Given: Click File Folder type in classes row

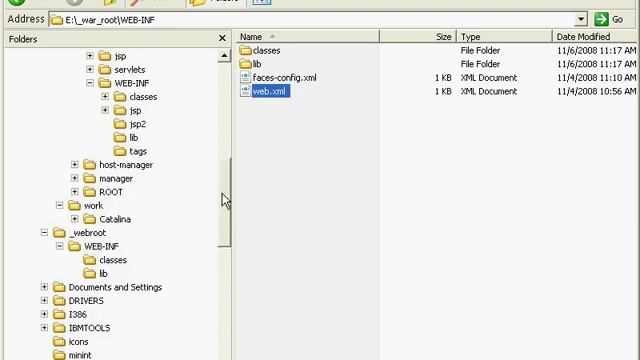Looking at the screenshot, I should [x=480, y=50].
